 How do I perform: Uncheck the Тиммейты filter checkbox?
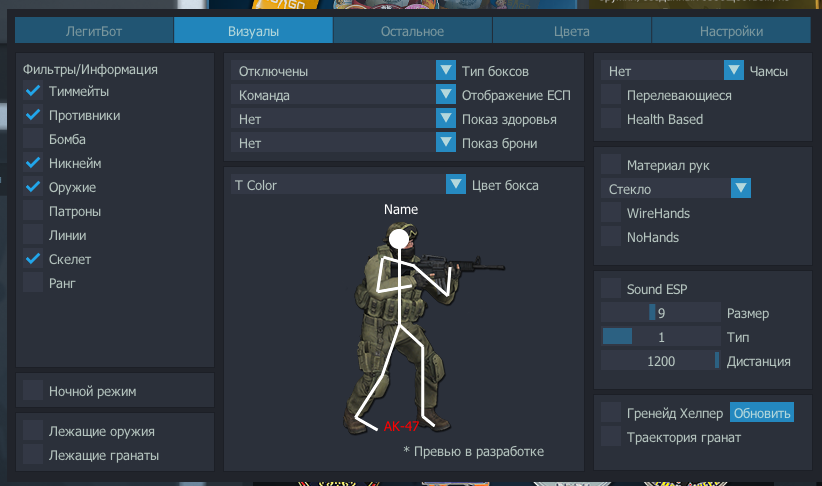(33, 91)
